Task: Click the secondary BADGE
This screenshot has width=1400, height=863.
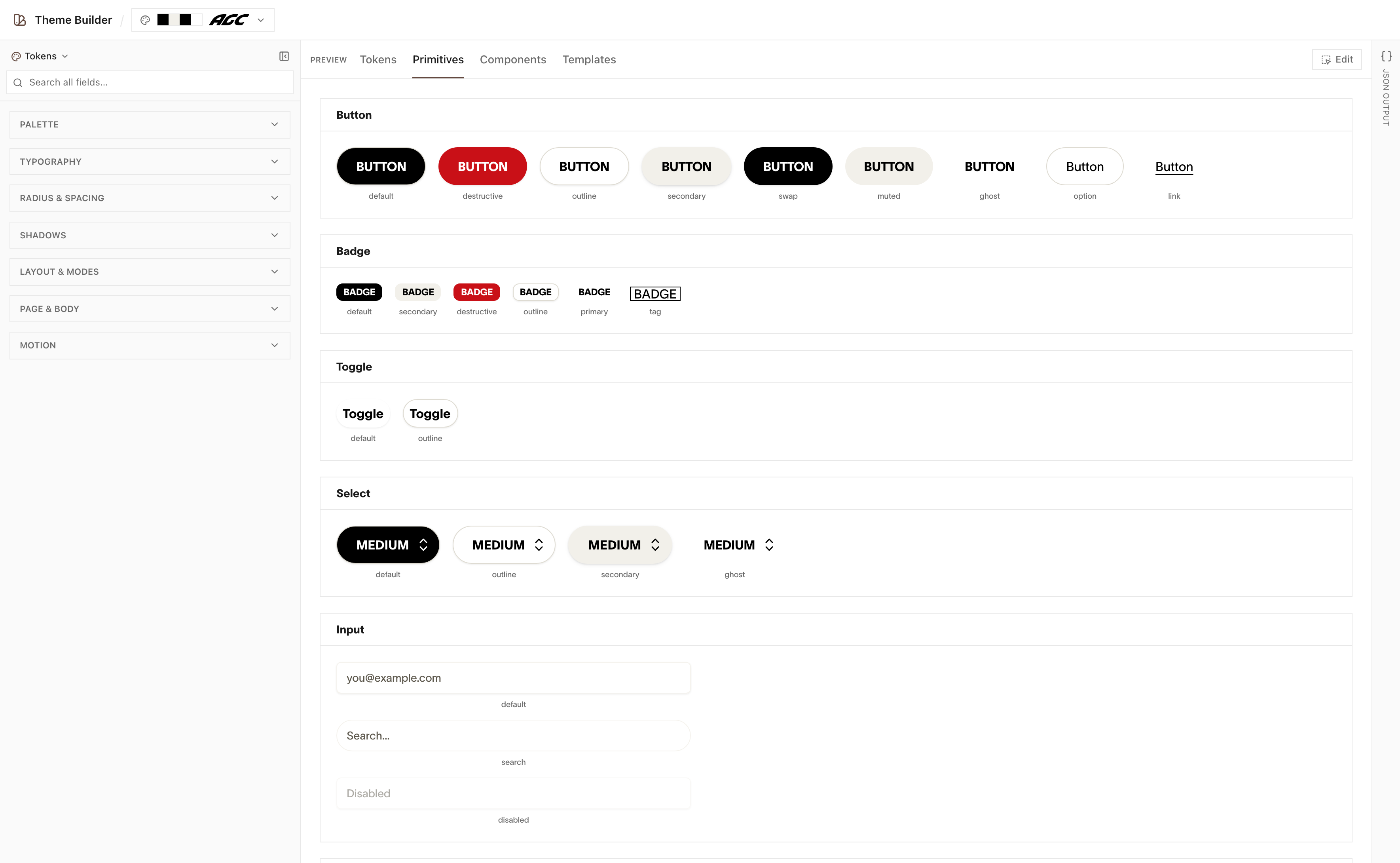Action: click(x=418, y=292)
